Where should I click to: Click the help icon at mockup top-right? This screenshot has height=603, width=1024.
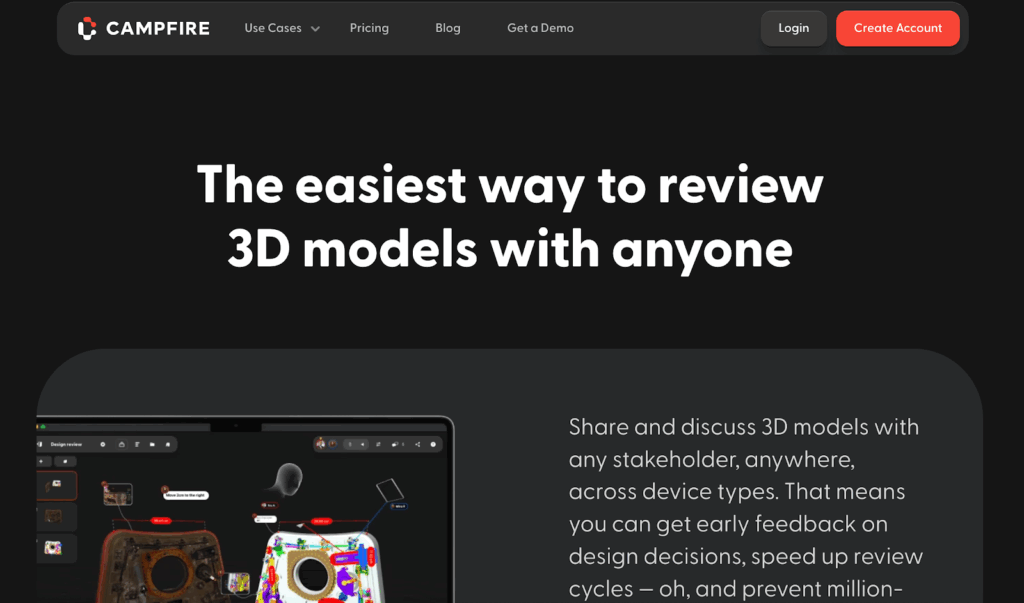click(434, 444)
